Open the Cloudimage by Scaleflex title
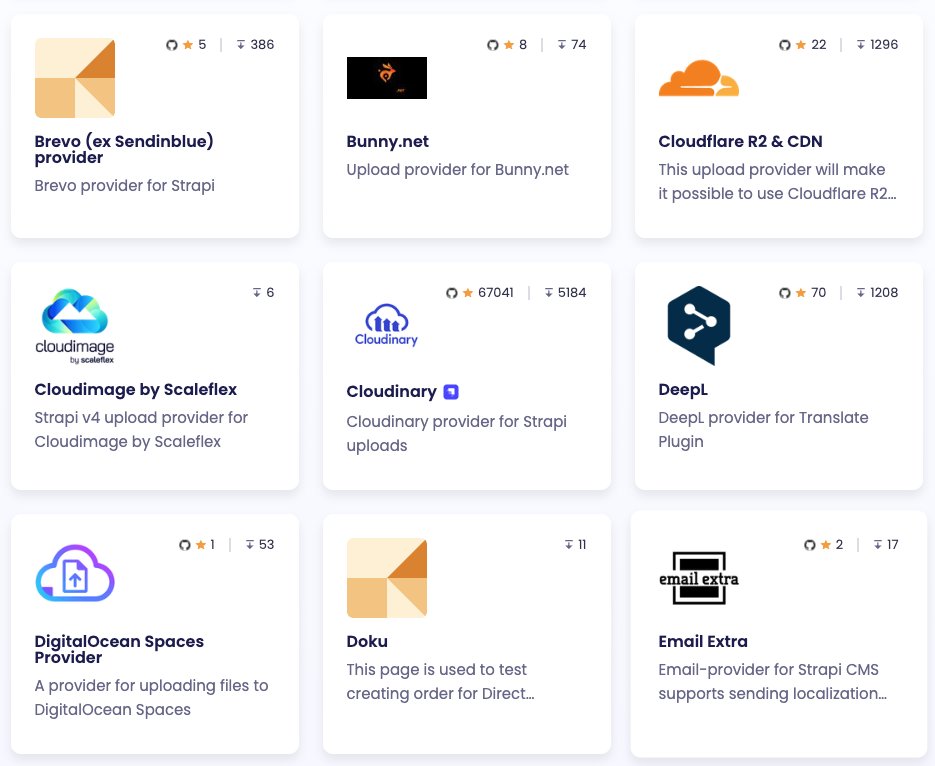Image resolution: width=935 pixels, height=766 pixels. (136, 389)
